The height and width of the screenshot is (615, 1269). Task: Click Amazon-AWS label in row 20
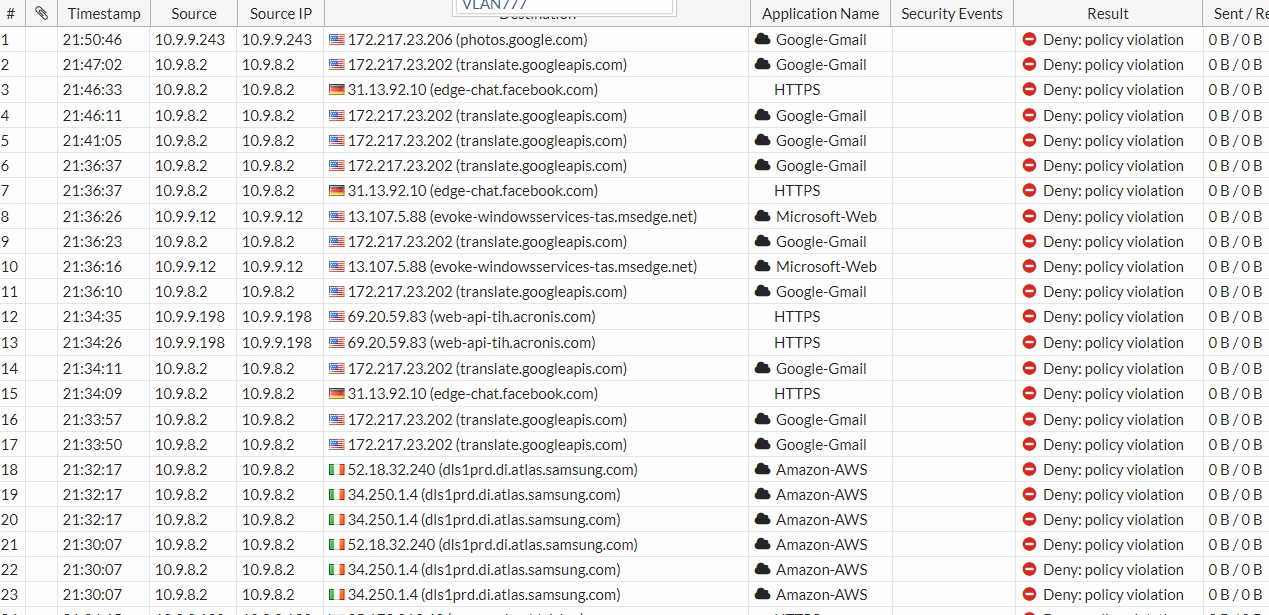click(x=822, y=520)
